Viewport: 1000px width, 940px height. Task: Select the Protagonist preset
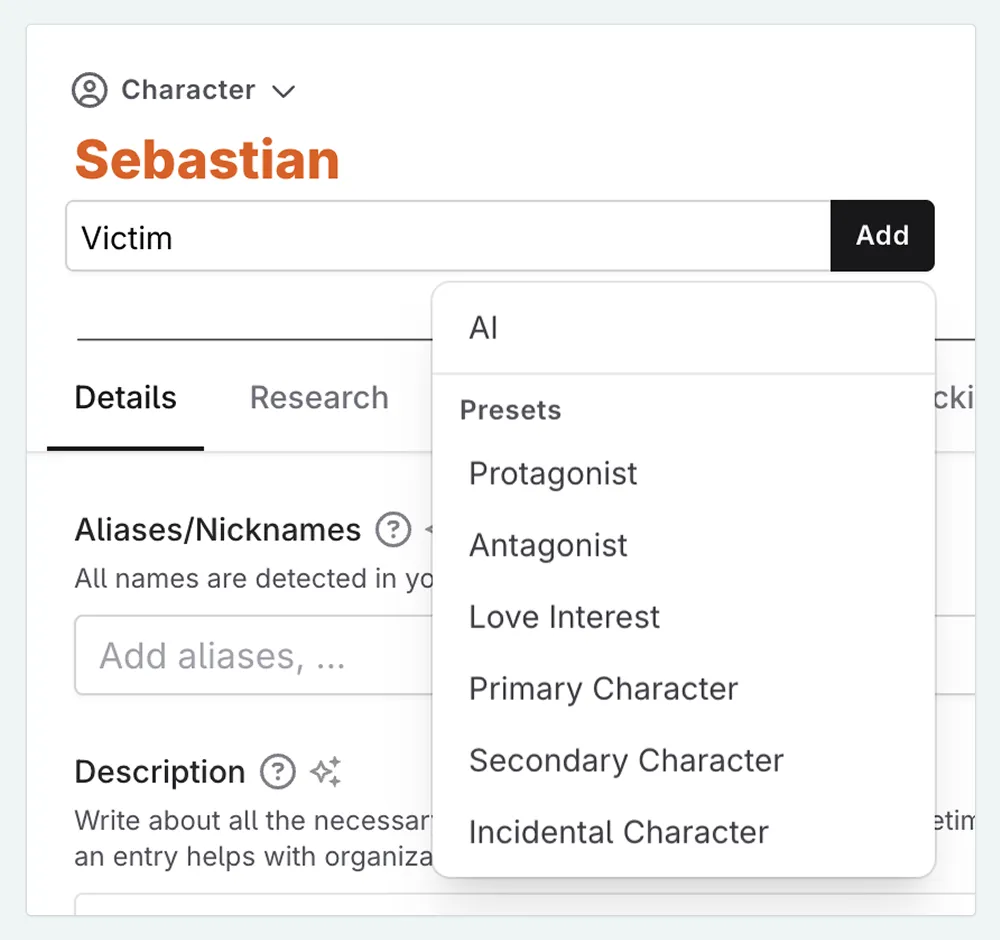click(553, 474)
